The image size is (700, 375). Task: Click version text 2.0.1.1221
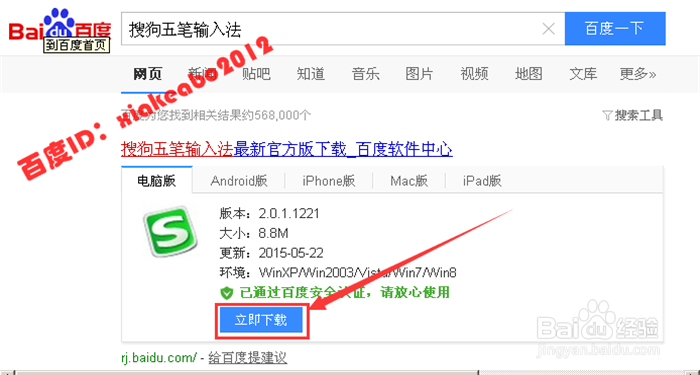pos(289,214)
